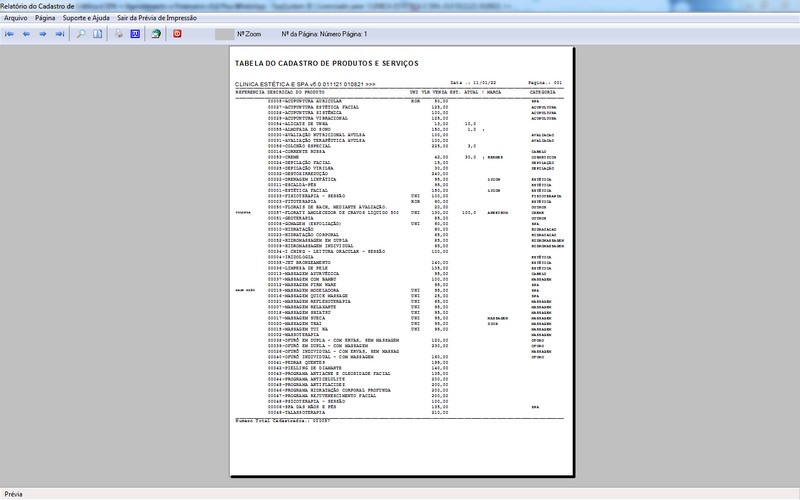Screen dimensions: 800x500
Task: Click the Nº Zoom label
Action: pos(249,34)
